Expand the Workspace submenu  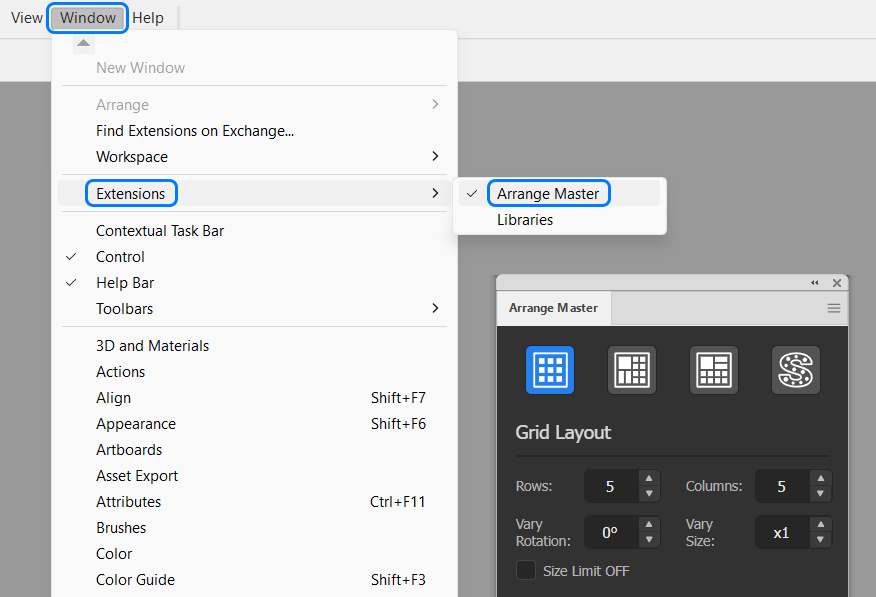tap(254, 156)
